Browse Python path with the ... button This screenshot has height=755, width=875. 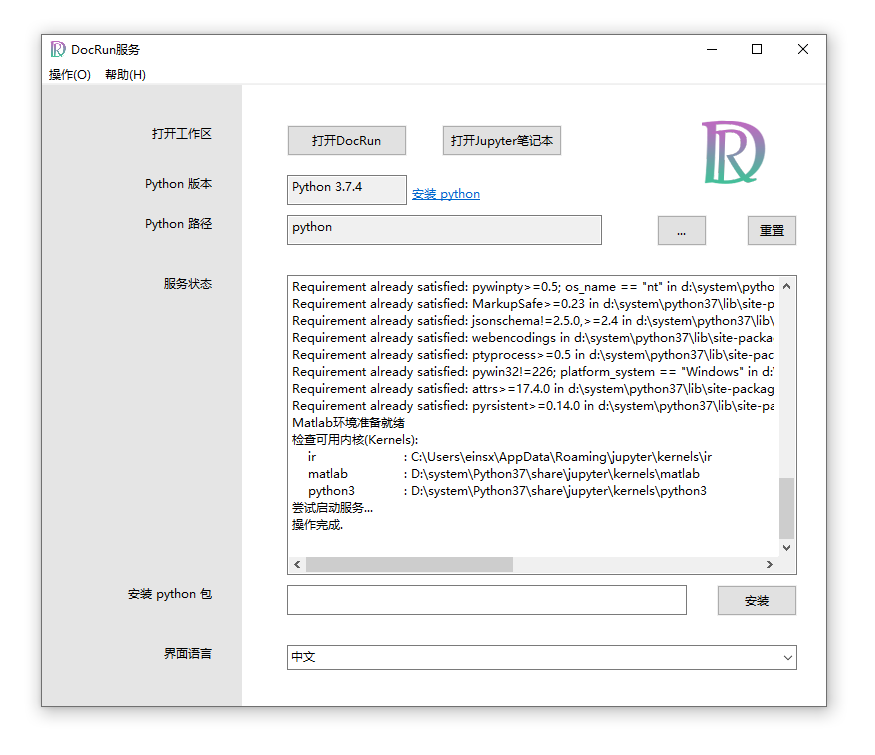tap(681, 230)
